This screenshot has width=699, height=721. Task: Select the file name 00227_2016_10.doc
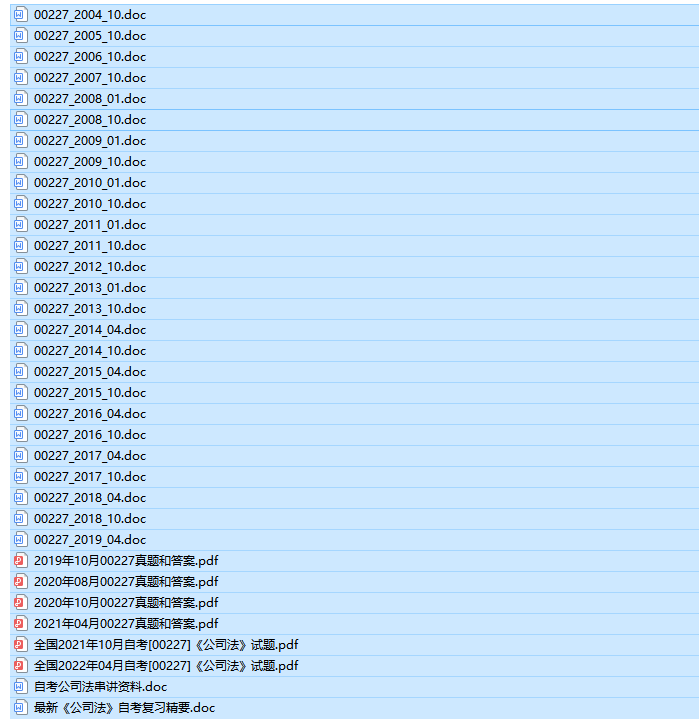coord(90,435)
